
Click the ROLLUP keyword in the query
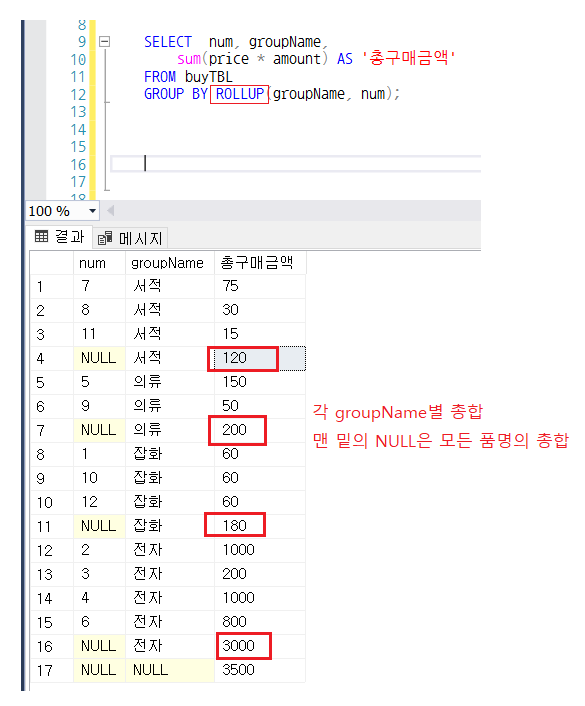pos(240,94)
